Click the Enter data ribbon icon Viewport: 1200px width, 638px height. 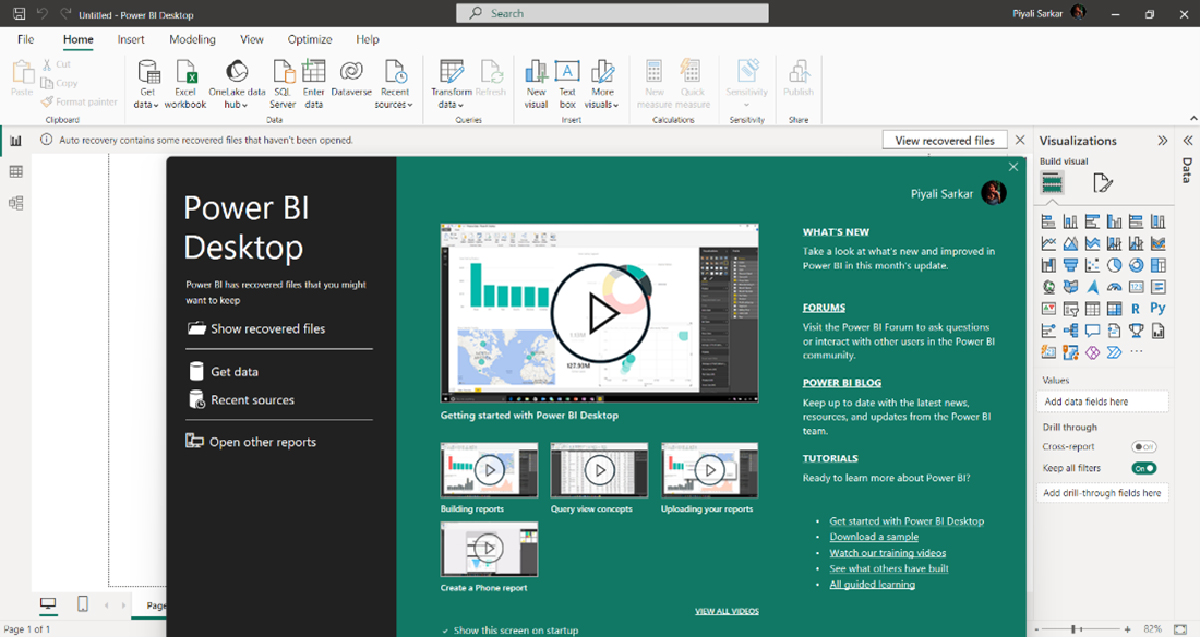[314, 72]
